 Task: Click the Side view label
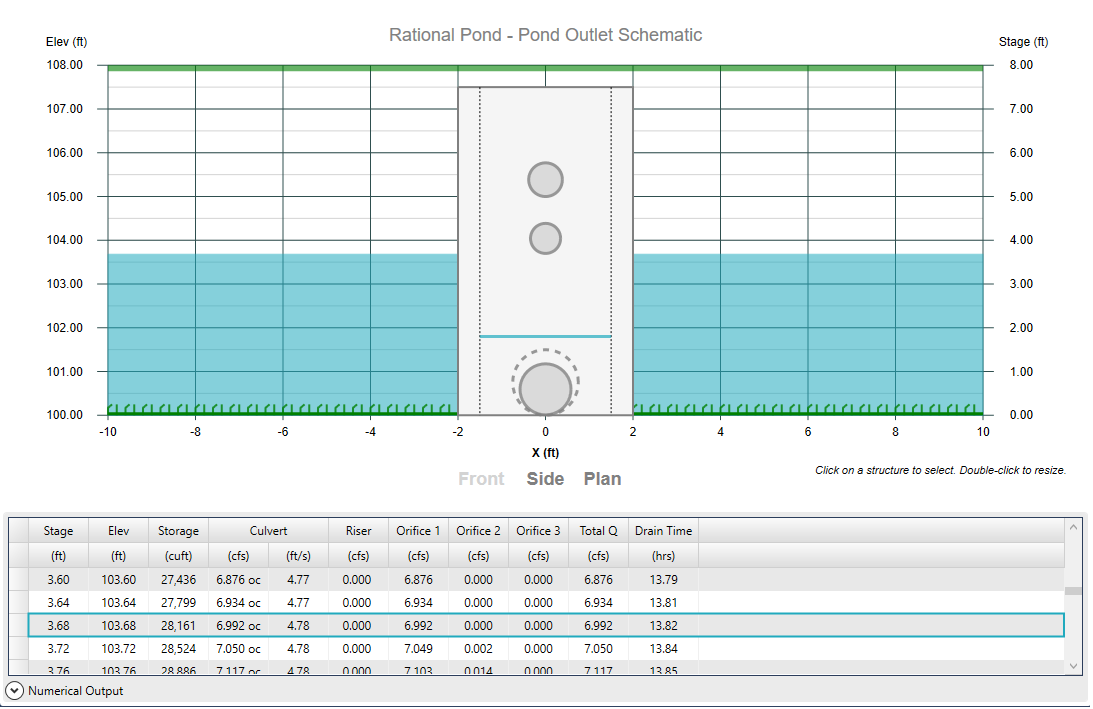click(545, 479)
